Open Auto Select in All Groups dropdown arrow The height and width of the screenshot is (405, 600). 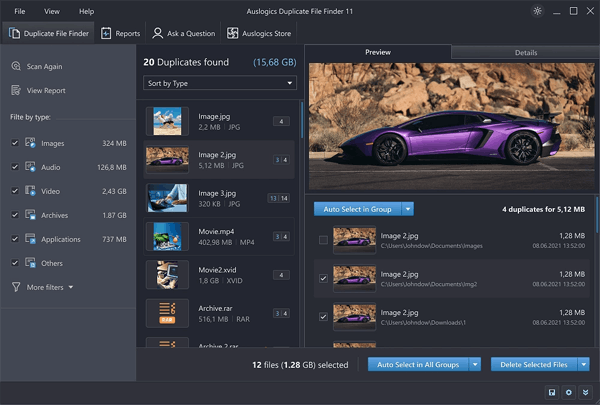pyautogui.click(x=475, y=364)
